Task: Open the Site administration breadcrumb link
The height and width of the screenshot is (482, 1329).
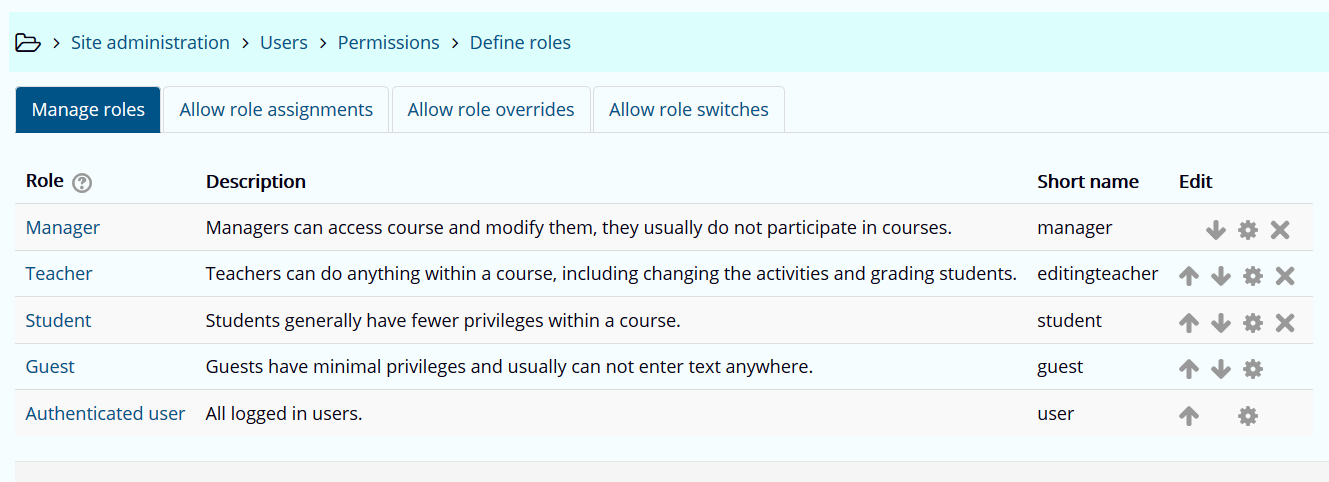Action: pyautogui.click(x=150, y=43)
